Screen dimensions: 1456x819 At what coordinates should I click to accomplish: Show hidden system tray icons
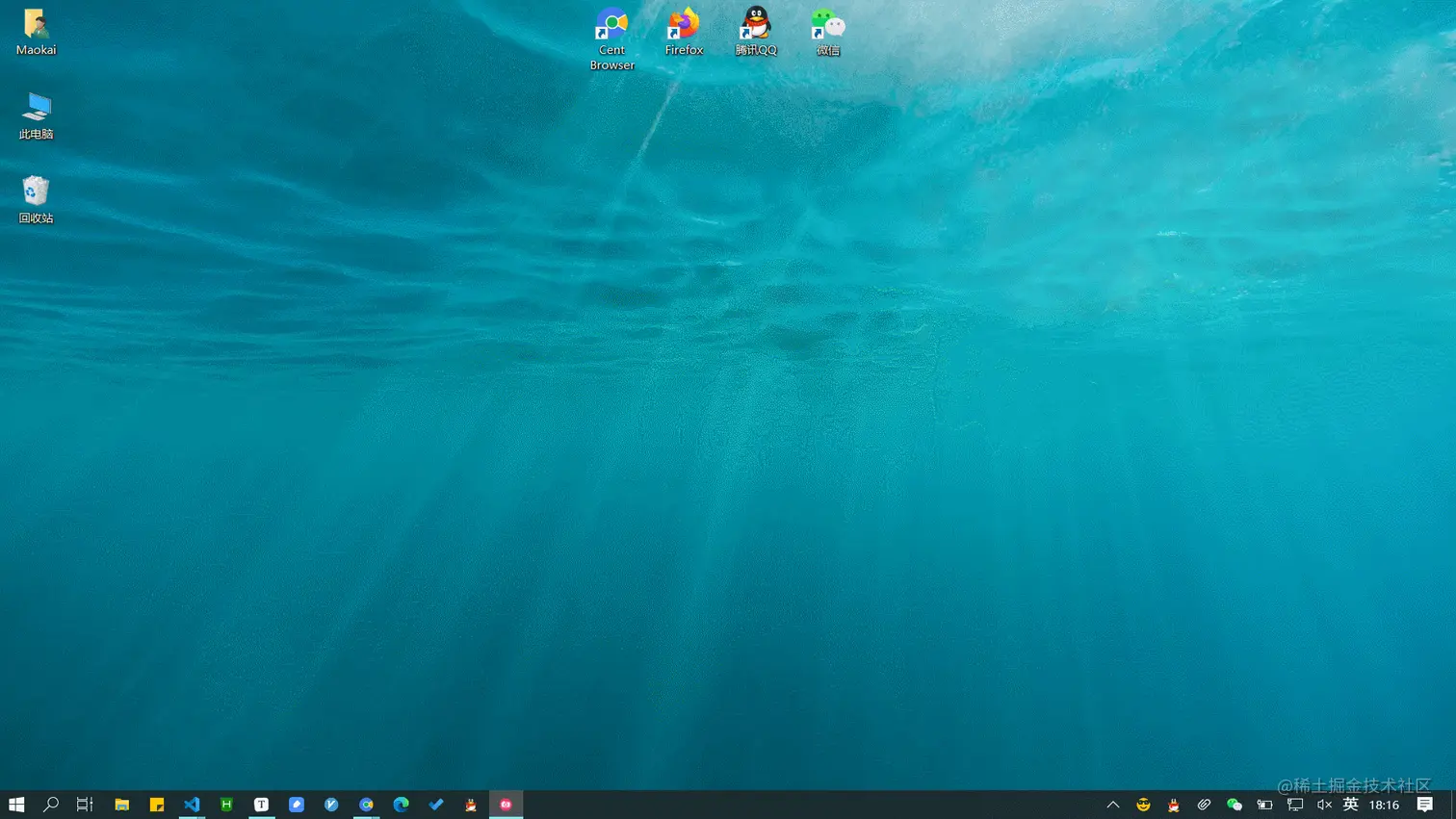tap(1113, 805)
